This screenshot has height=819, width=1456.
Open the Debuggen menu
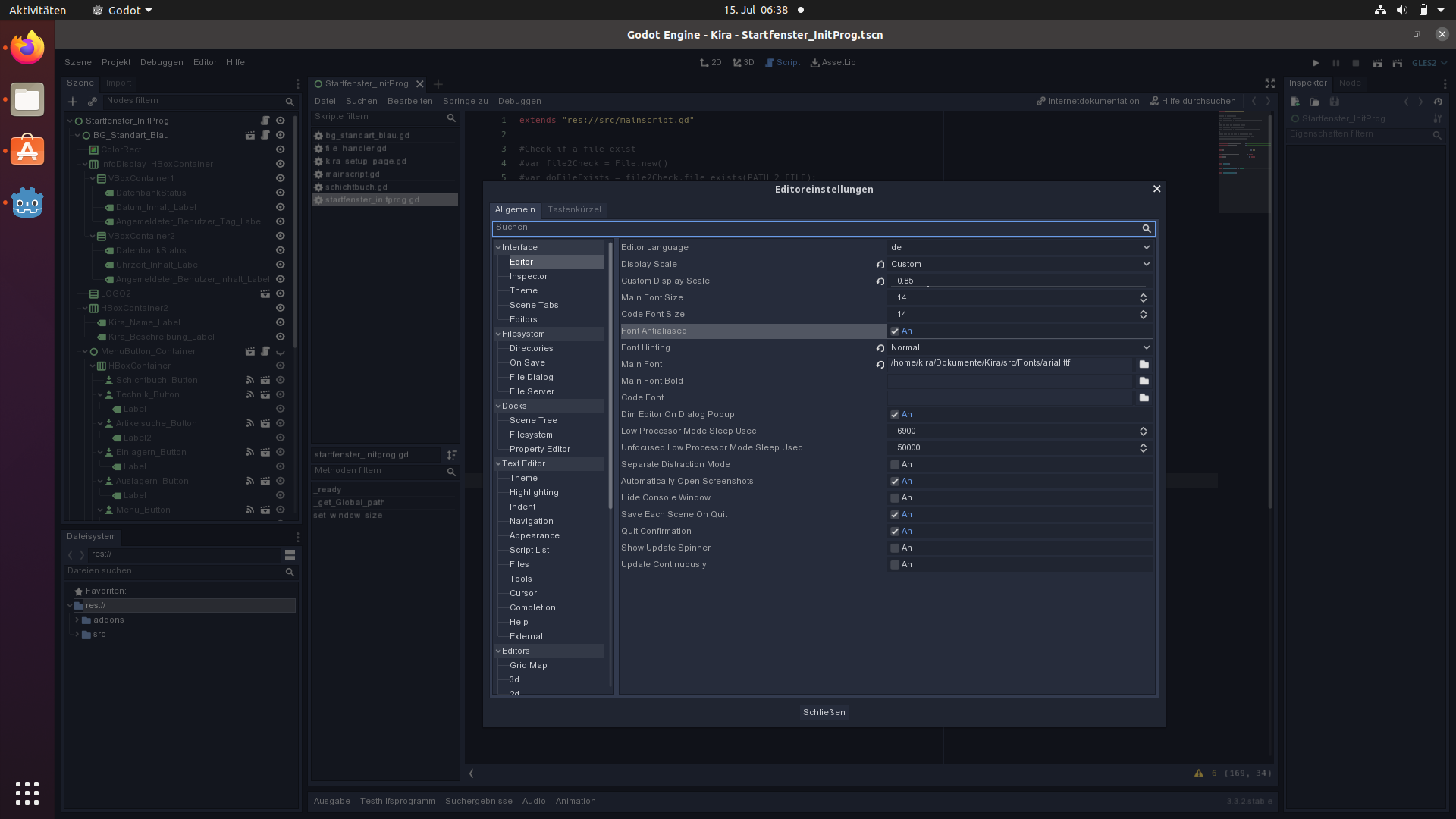(x=162, y=62)
